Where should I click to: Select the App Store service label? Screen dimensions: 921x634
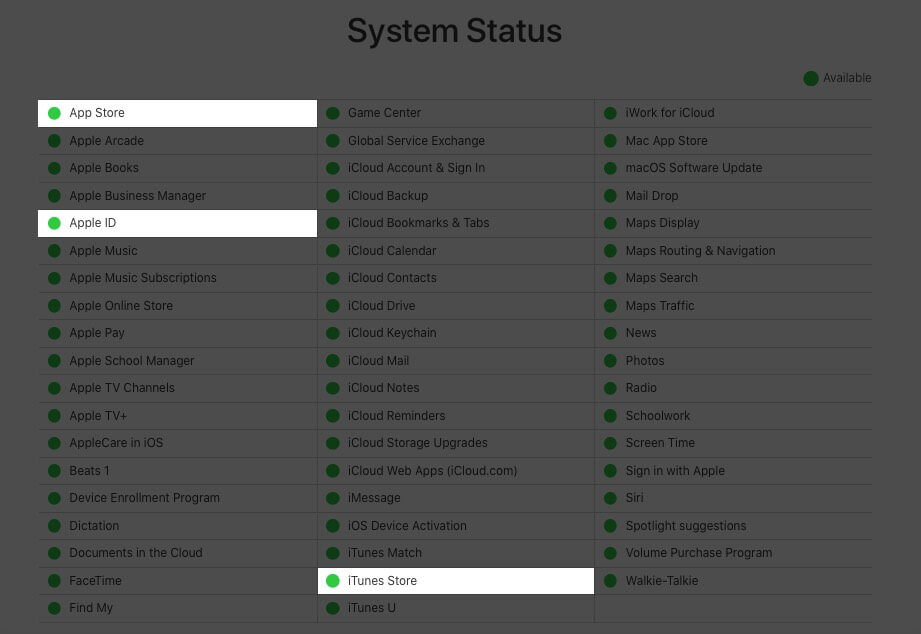[97, 113]
